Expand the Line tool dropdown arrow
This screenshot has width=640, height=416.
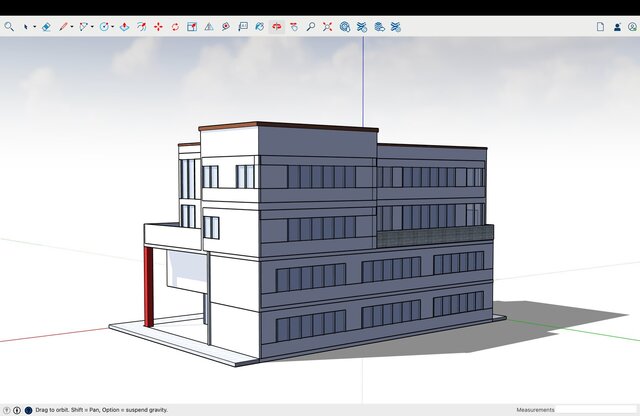point(72,27)
